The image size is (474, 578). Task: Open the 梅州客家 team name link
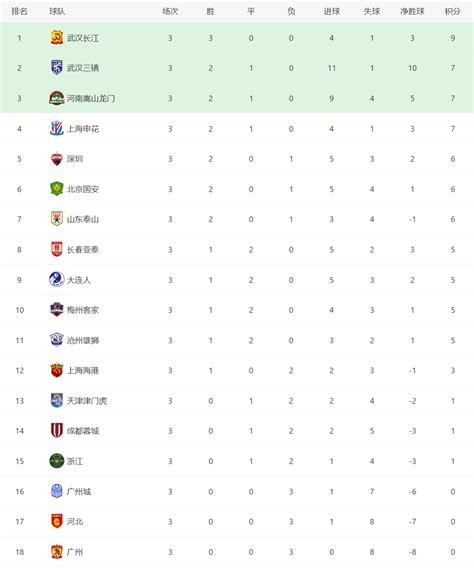(x=83, y=310)
